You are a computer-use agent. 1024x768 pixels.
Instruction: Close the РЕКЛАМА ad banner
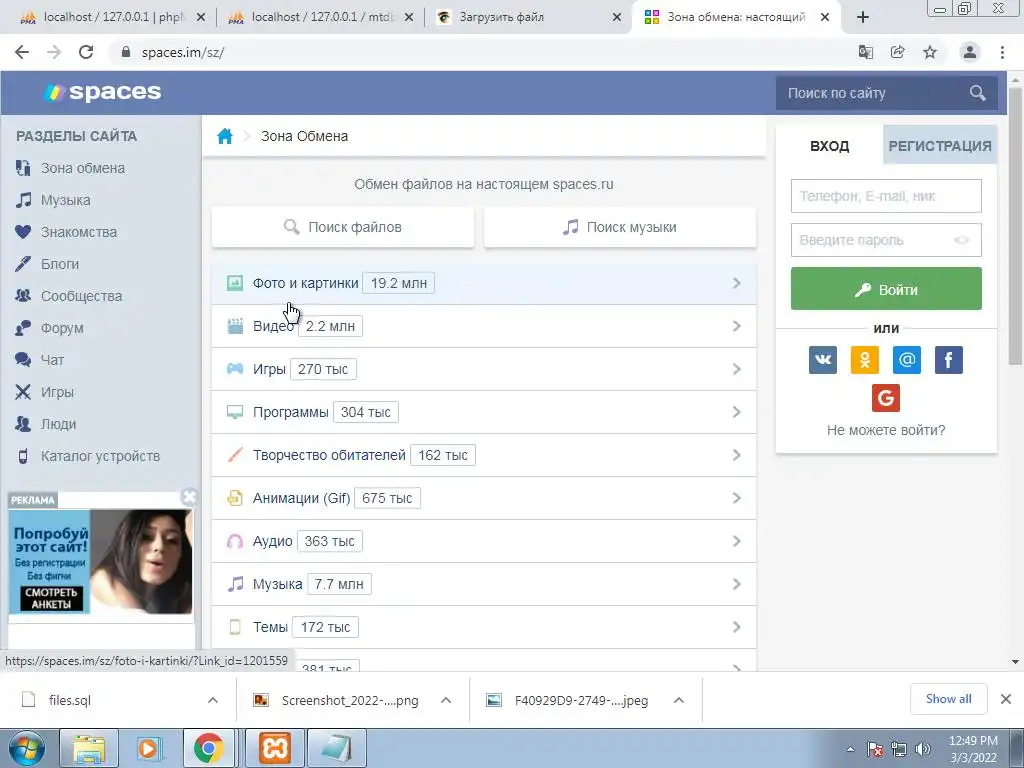tap(189, 498)
